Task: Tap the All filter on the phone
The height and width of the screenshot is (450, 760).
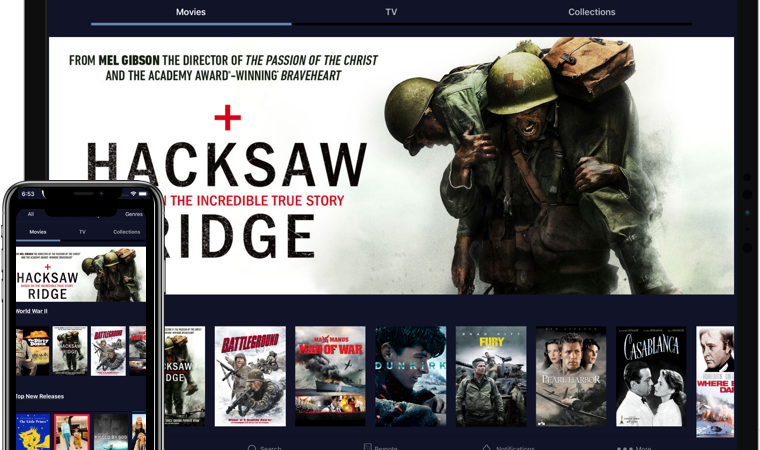Action: (x=31, y=214)
